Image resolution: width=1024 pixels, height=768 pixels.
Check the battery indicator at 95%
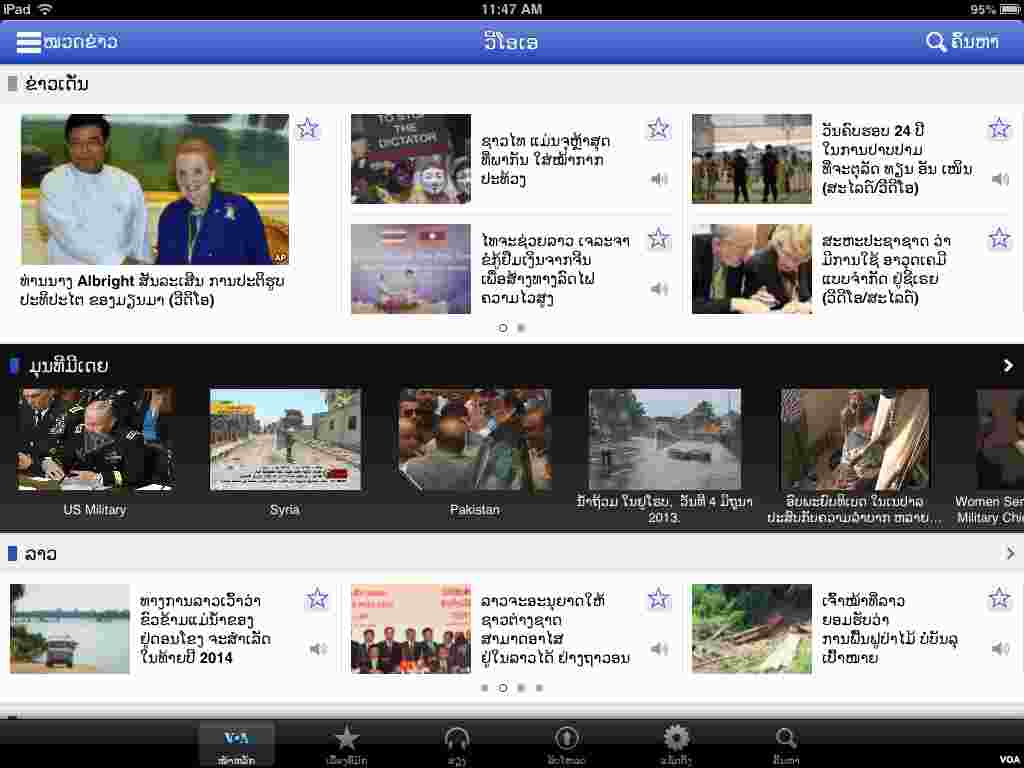(1010, 9)
